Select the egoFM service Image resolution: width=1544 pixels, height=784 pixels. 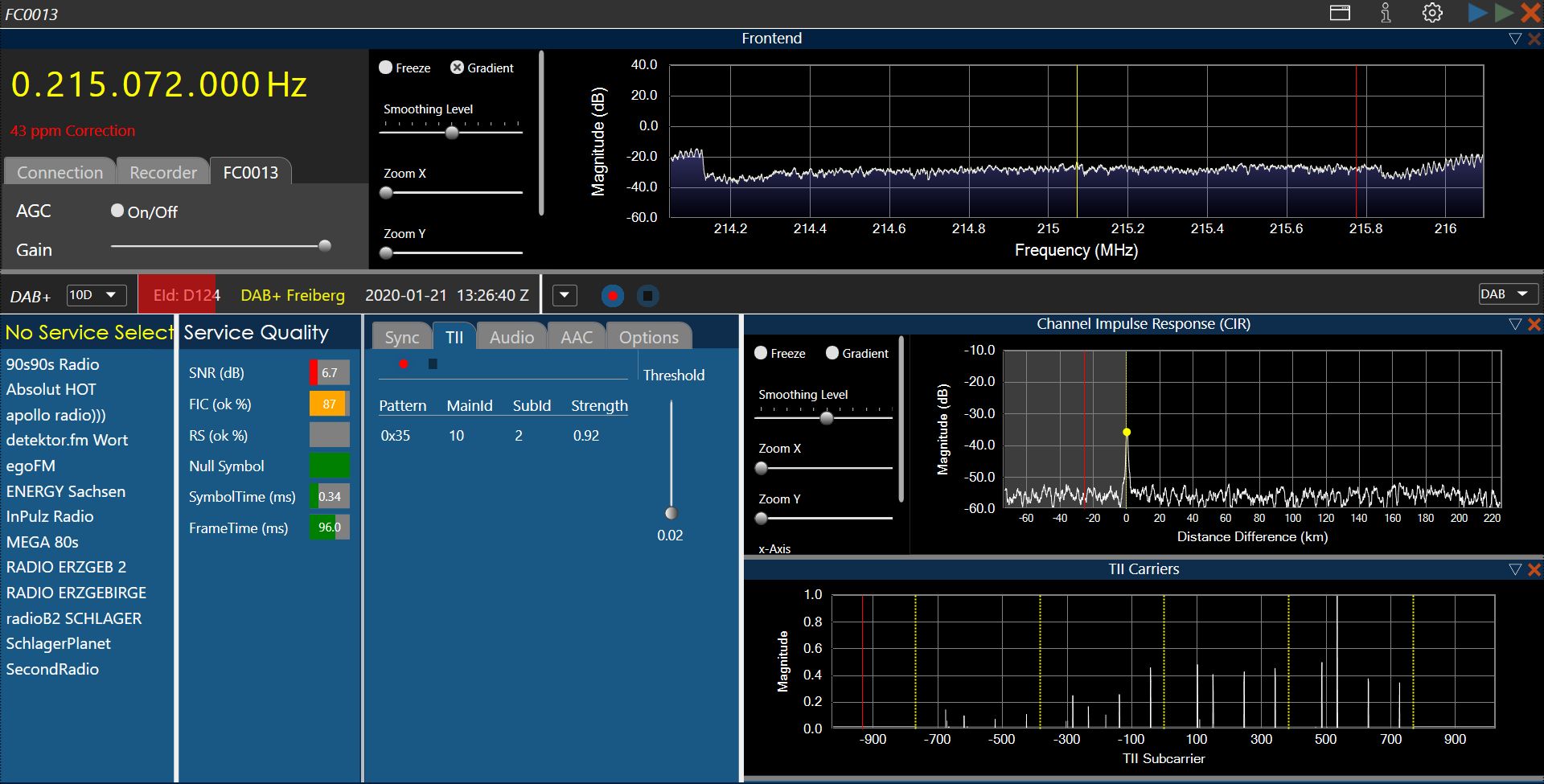(31, 466)
